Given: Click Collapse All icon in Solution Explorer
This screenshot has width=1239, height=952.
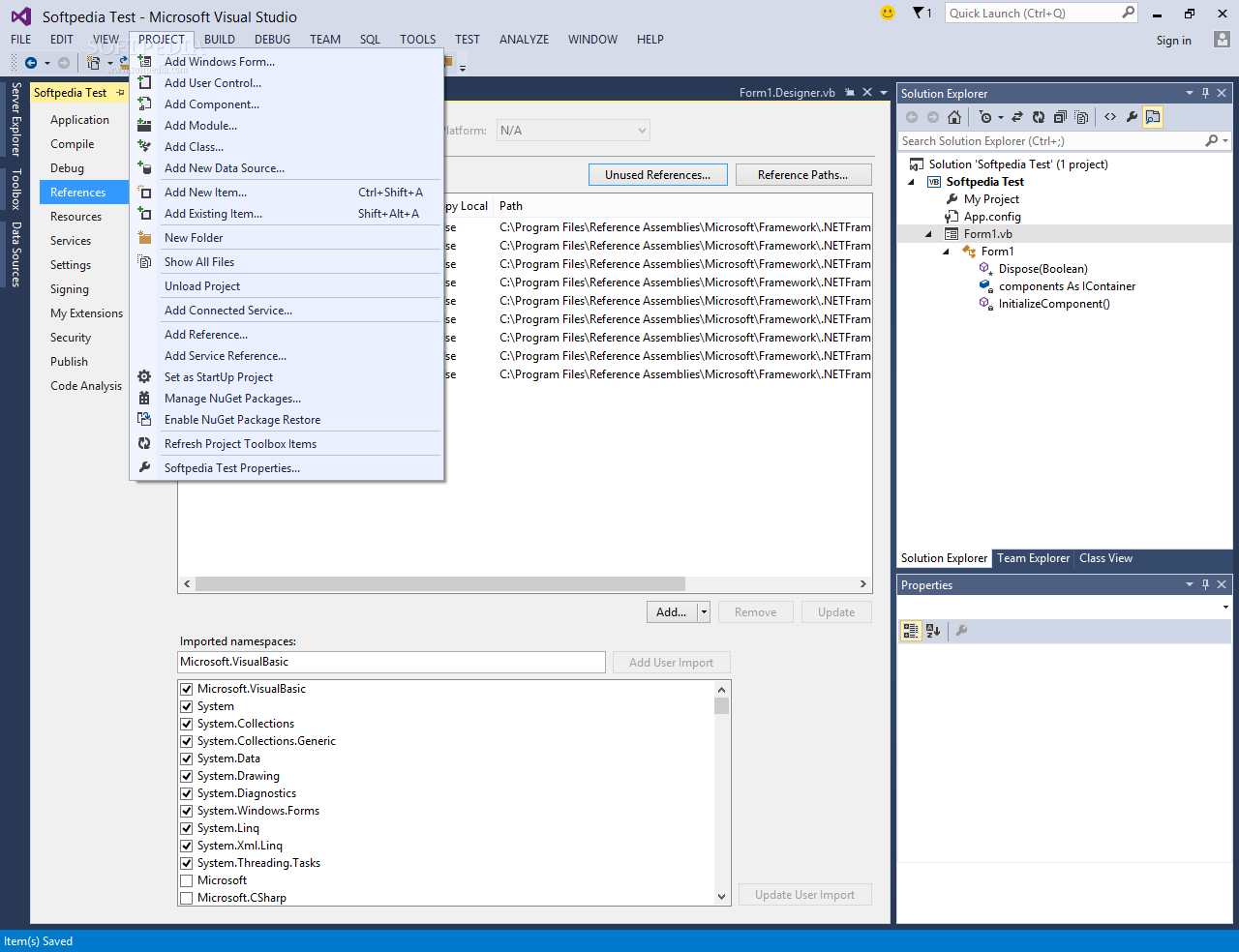Looking at the screenshot, I should tap(1060, 117).
